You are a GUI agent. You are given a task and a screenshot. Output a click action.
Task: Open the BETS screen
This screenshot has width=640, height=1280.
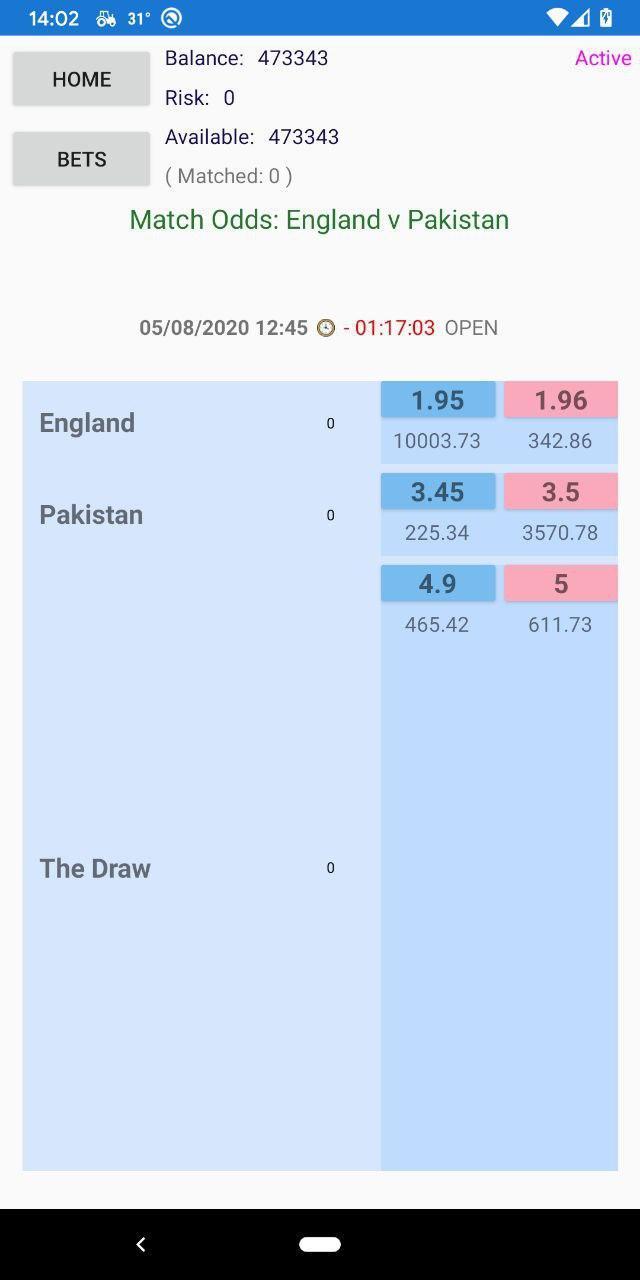[81, 159]
